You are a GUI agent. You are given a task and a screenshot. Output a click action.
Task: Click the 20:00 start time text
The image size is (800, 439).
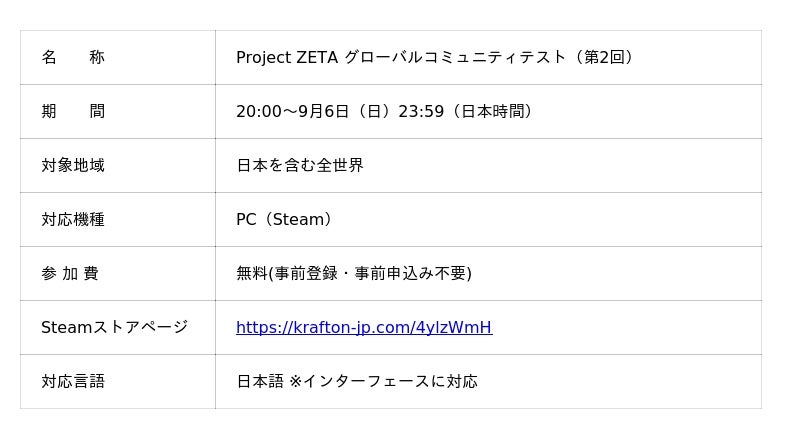(259, 111)
